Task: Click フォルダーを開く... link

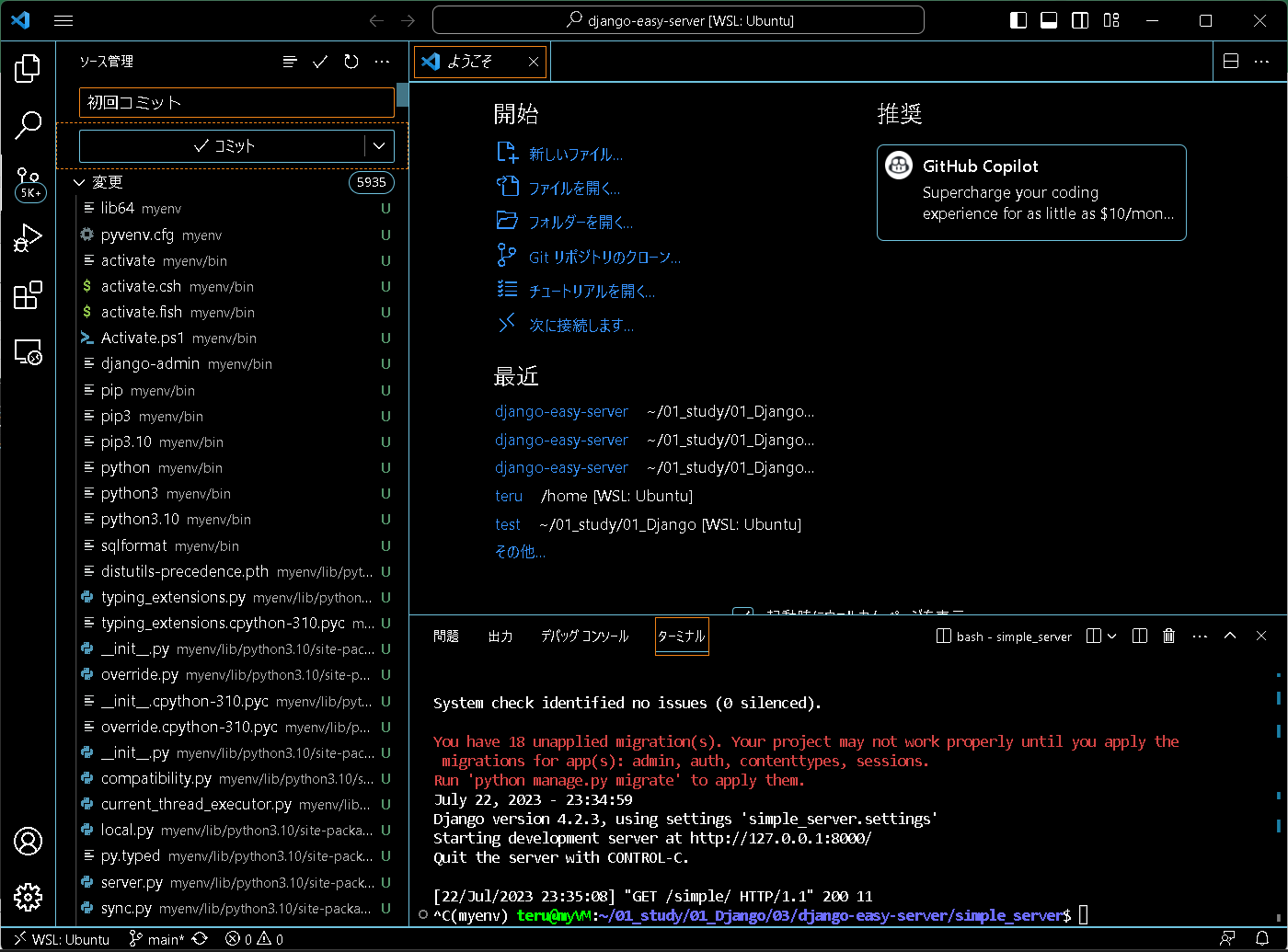Action: 581,223
